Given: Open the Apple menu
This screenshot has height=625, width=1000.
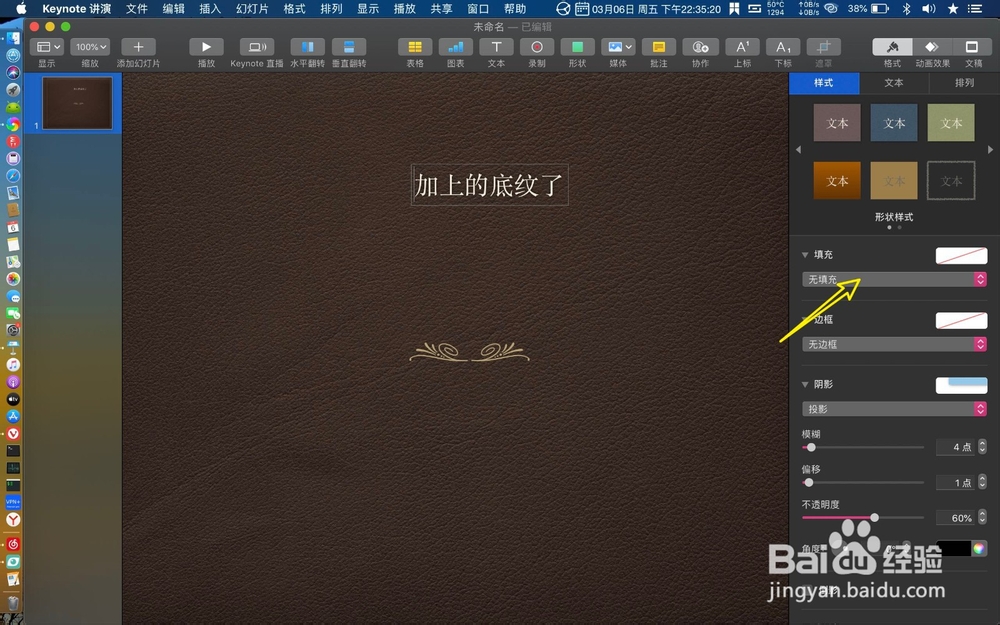Looking at the screenshot, I should coord(21,8).
